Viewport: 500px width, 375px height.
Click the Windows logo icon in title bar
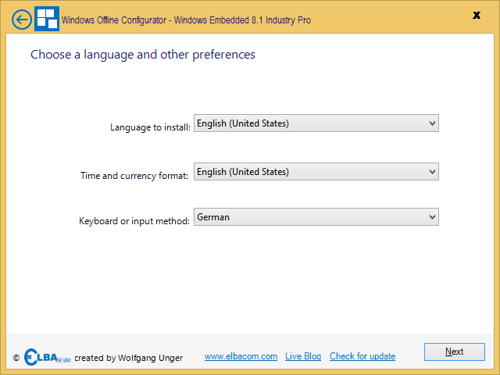click(x=47, y=19)
